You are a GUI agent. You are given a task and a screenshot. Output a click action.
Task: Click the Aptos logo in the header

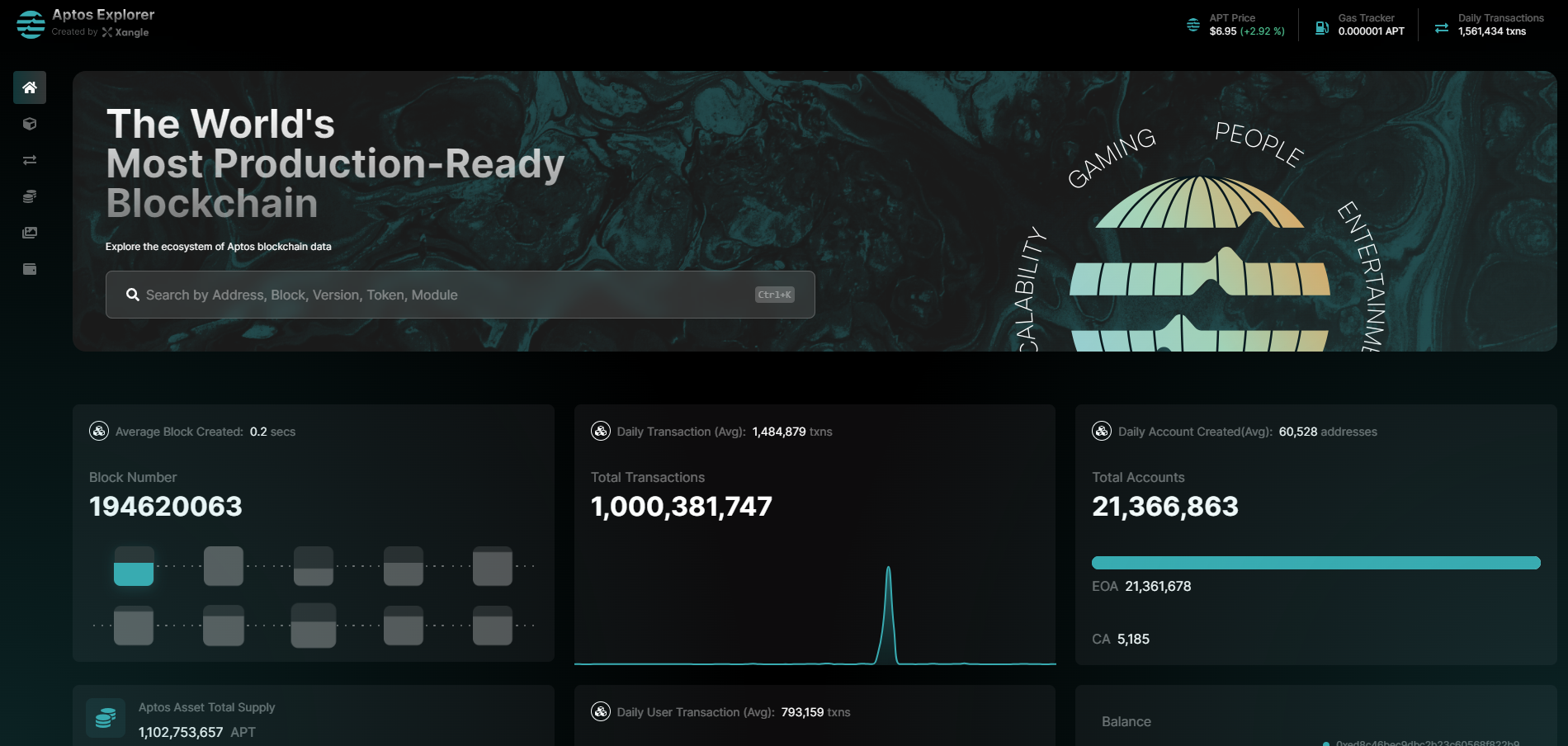click(x=31, y=25)
